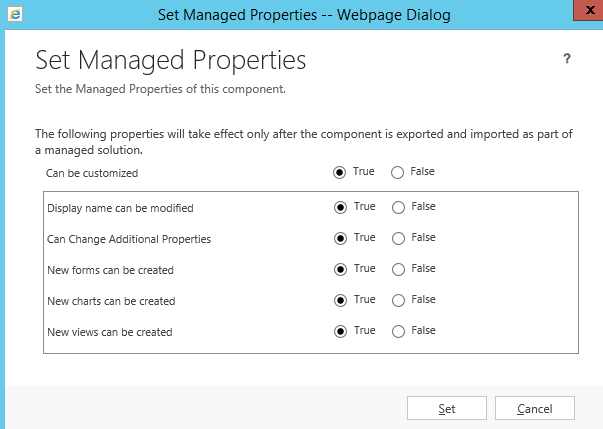
Task: Enable True for New charts can be created
Action: (340, 300)
